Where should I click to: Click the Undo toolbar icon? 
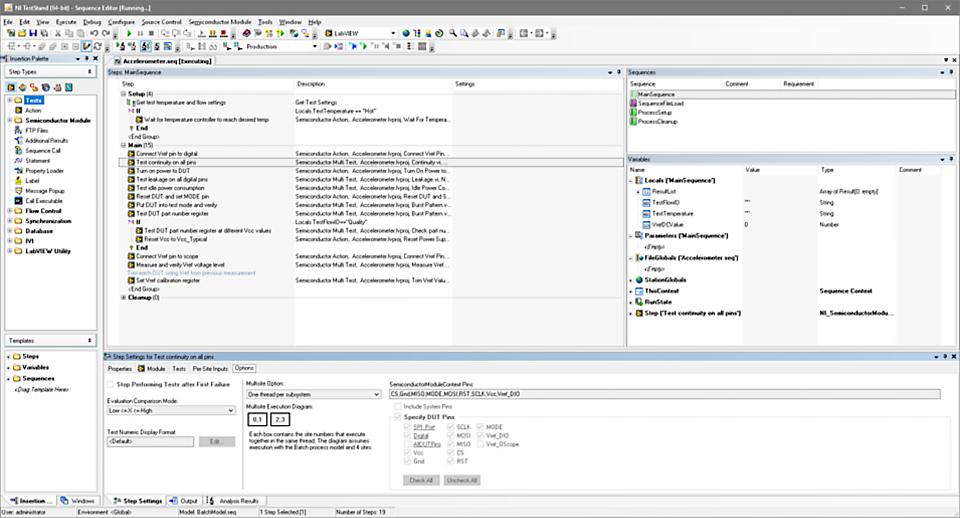[94, 33]
